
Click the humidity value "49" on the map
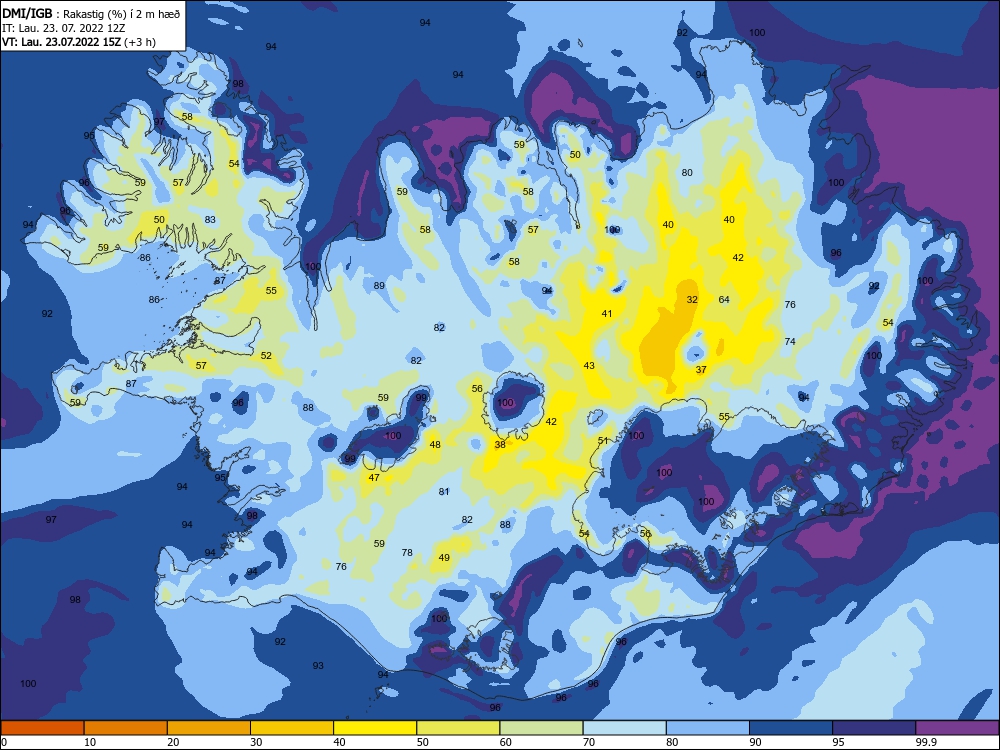click(x=444, y=557)
